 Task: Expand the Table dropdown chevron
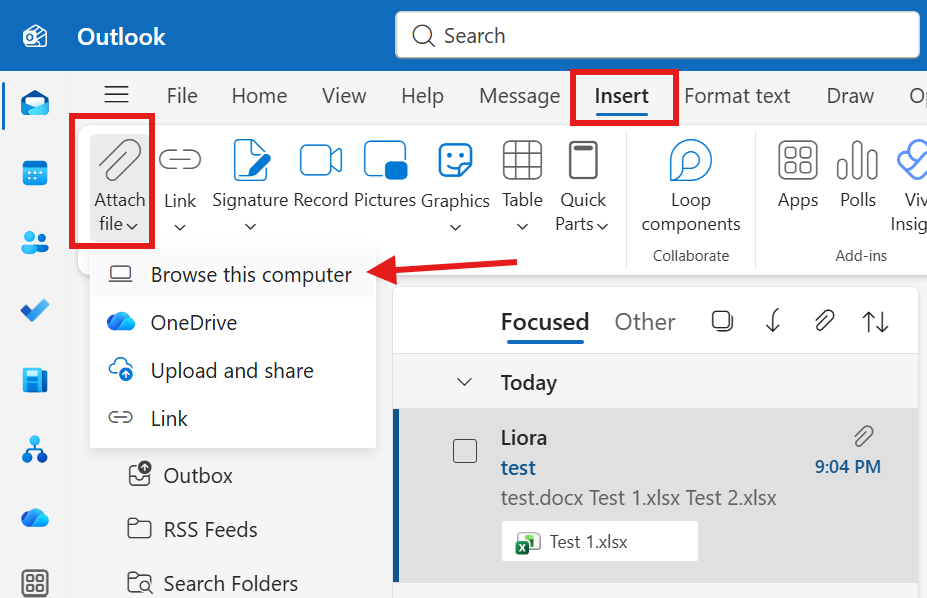522,227
